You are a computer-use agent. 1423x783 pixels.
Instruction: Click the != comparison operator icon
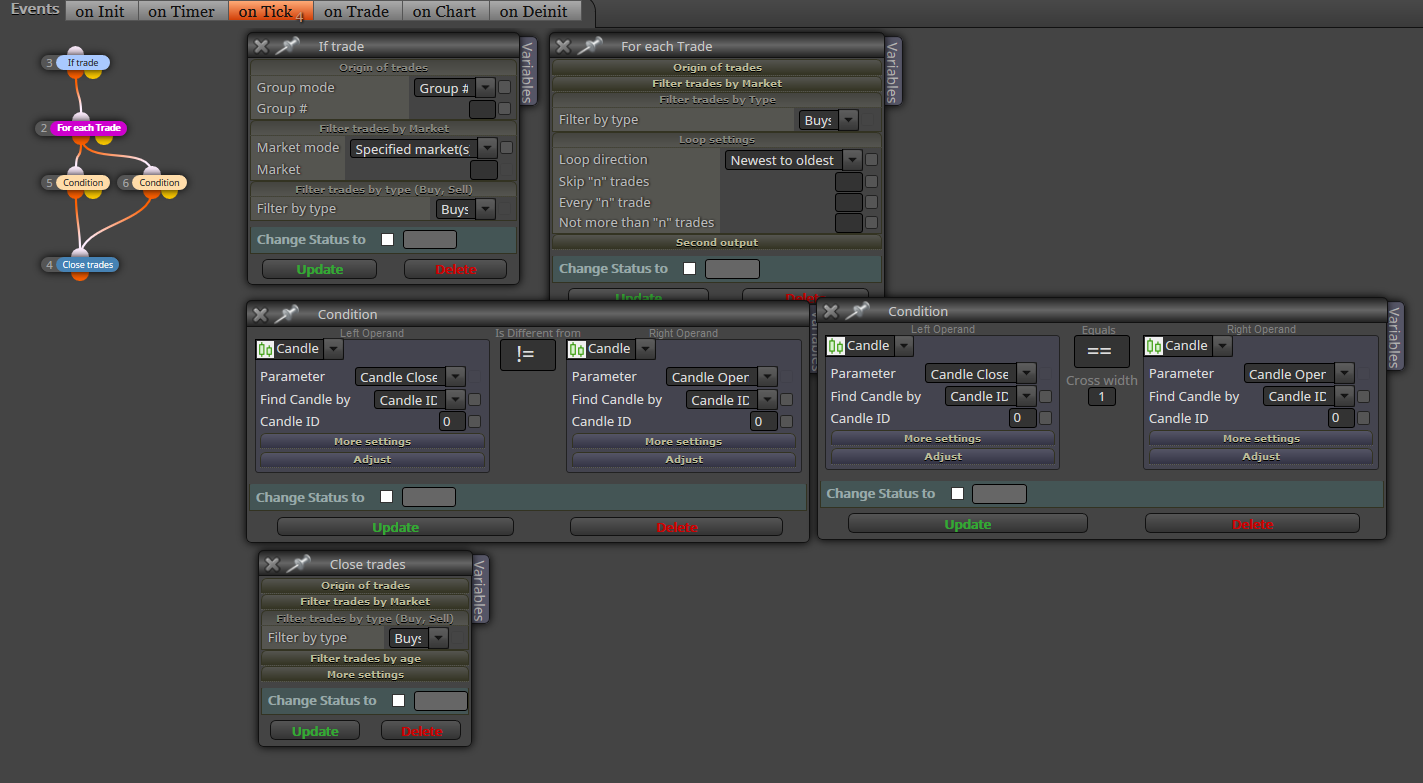pyautogui.click(x=527, y=354)
